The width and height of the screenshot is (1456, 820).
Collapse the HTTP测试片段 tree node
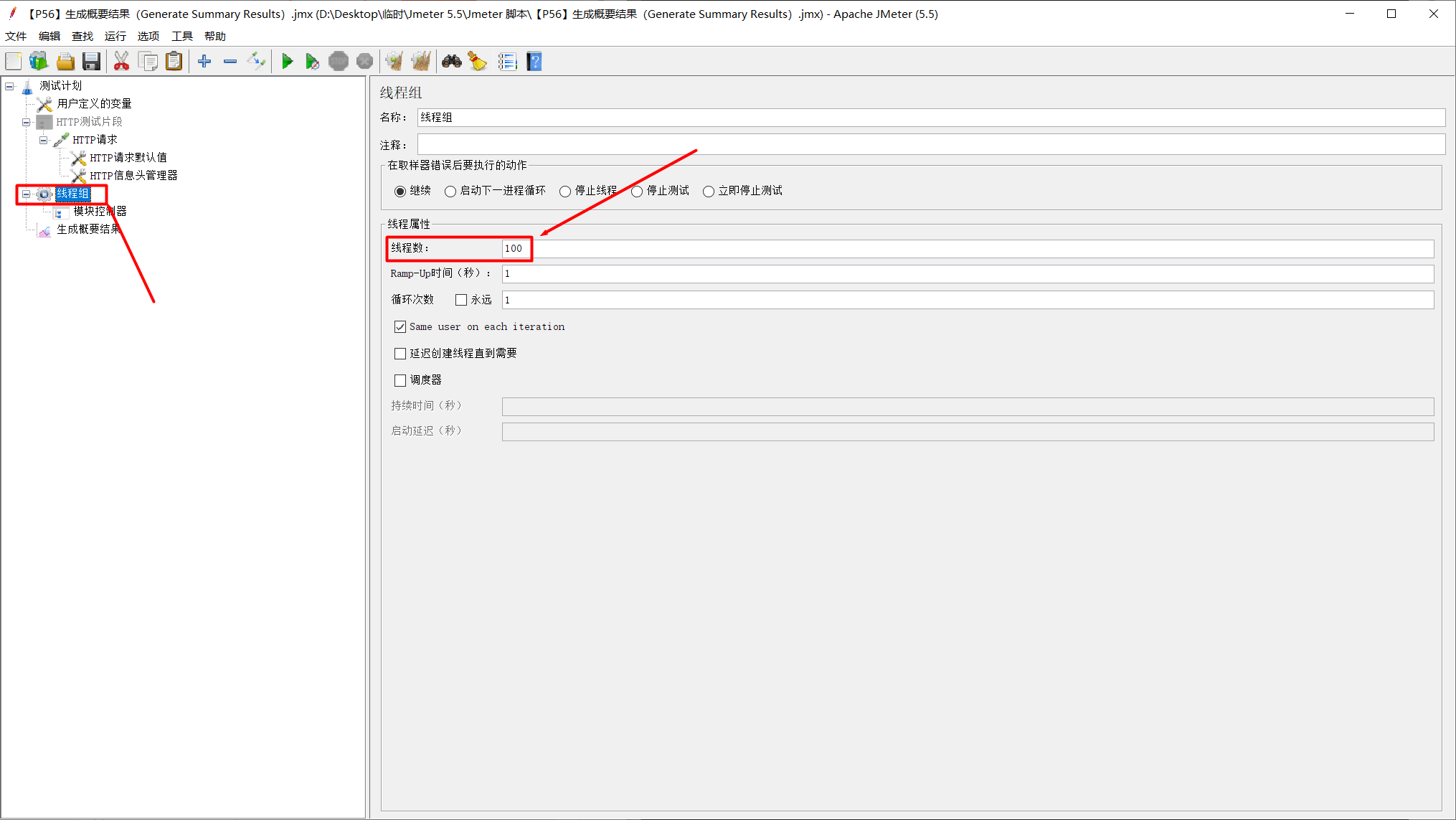click(27, 122)
